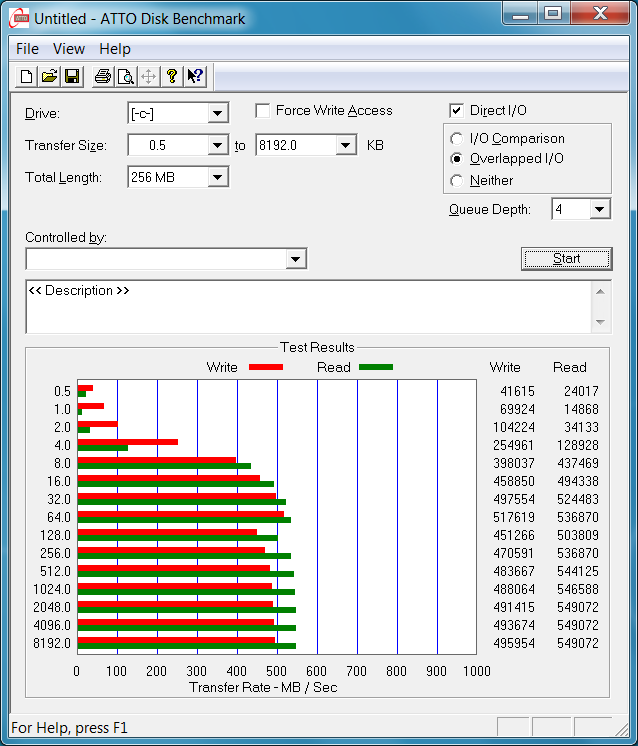Click the Save floppy disk icon
Image resolution: width=638 pixels, height=746 pixels.
pyautogui.click(x=72, y=76)
